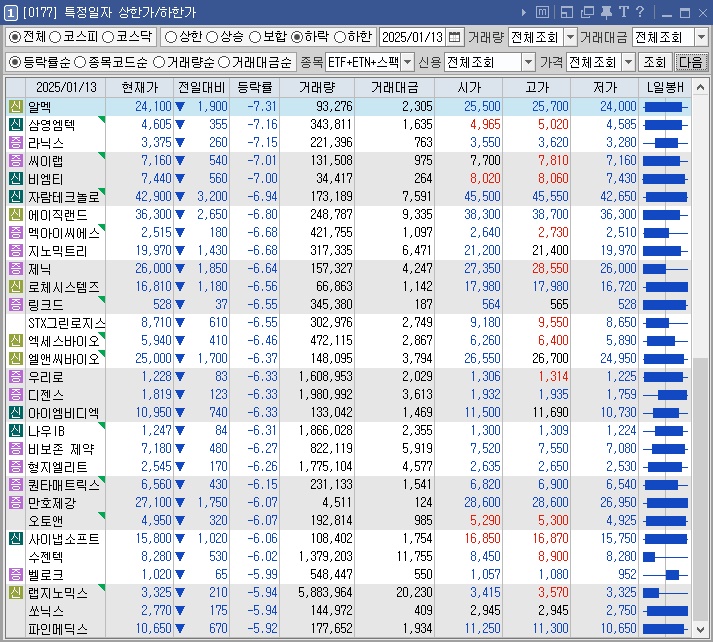Viewport: 713px width, 642px height.
Task: Select the 파인메딕스 row name
Action: (x=58, y=629)
